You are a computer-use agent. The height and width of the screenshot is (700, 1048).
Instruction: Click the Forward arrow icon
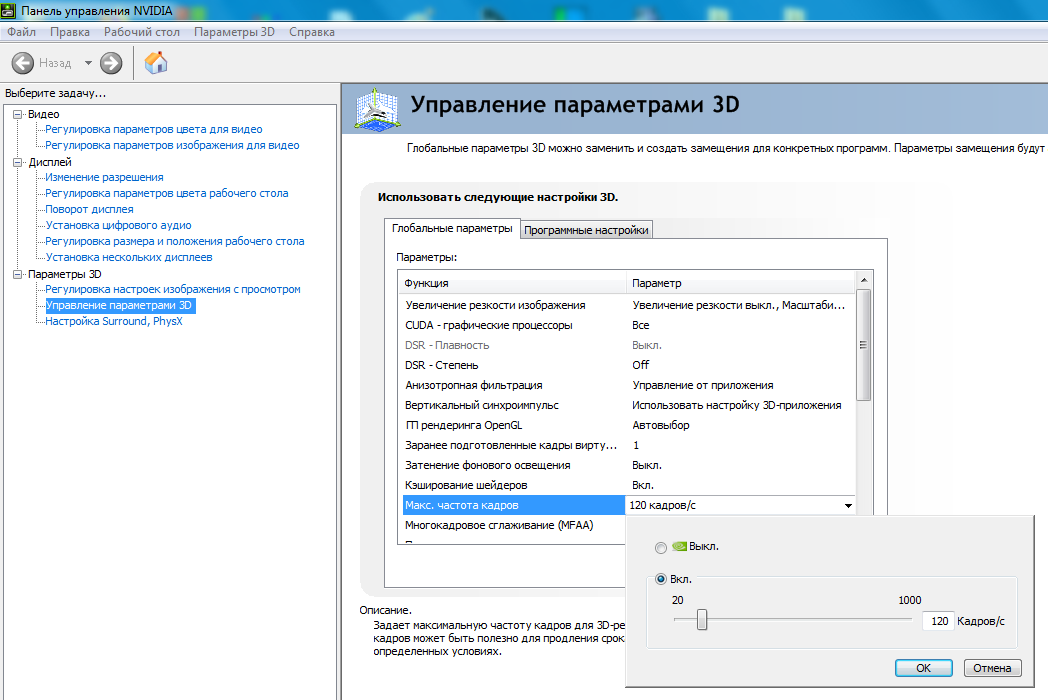pos(111,63)
